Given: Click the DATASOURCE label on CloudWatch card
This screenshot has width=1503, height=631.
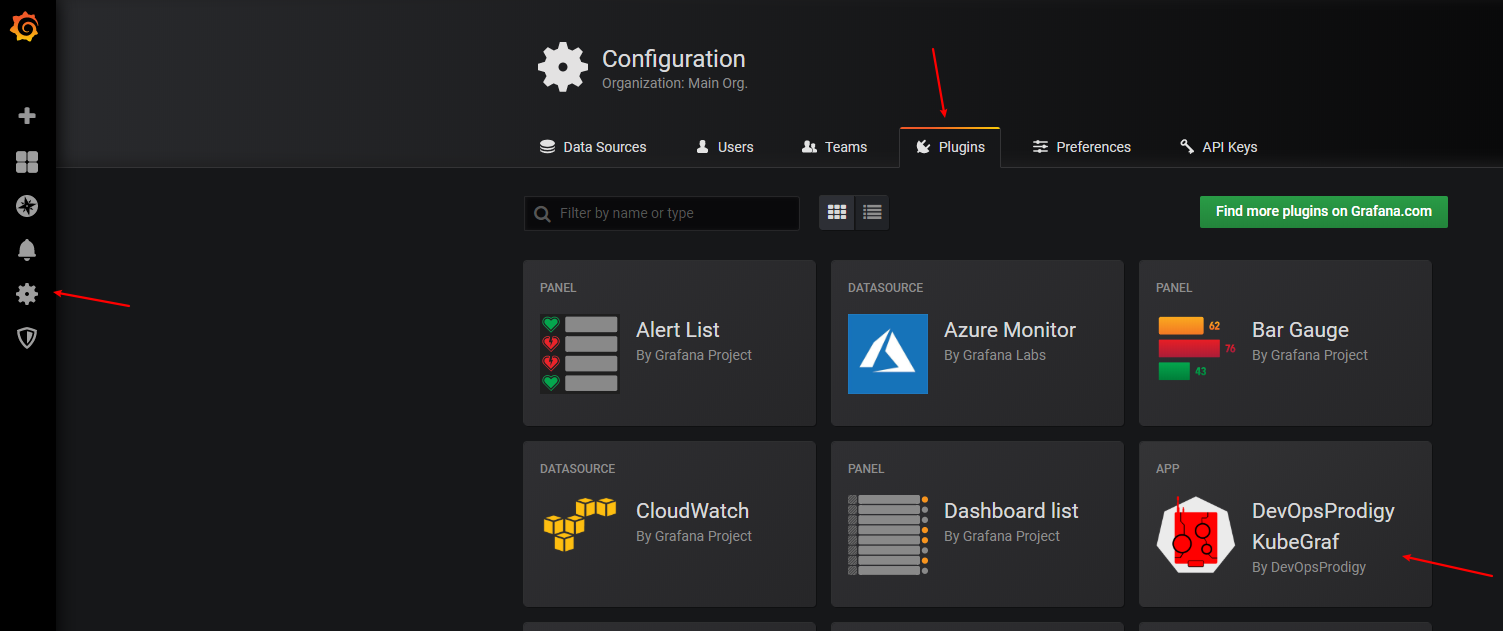Looking at the screenshot, I should point(577,469).
